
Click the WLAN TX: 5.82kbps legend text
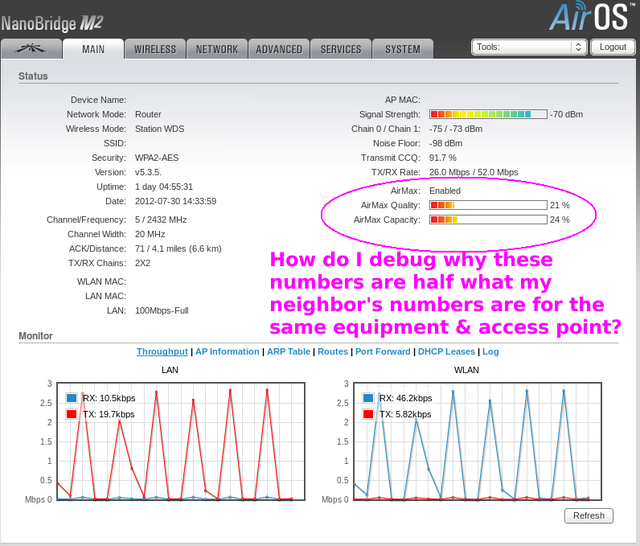click(405, 414)
